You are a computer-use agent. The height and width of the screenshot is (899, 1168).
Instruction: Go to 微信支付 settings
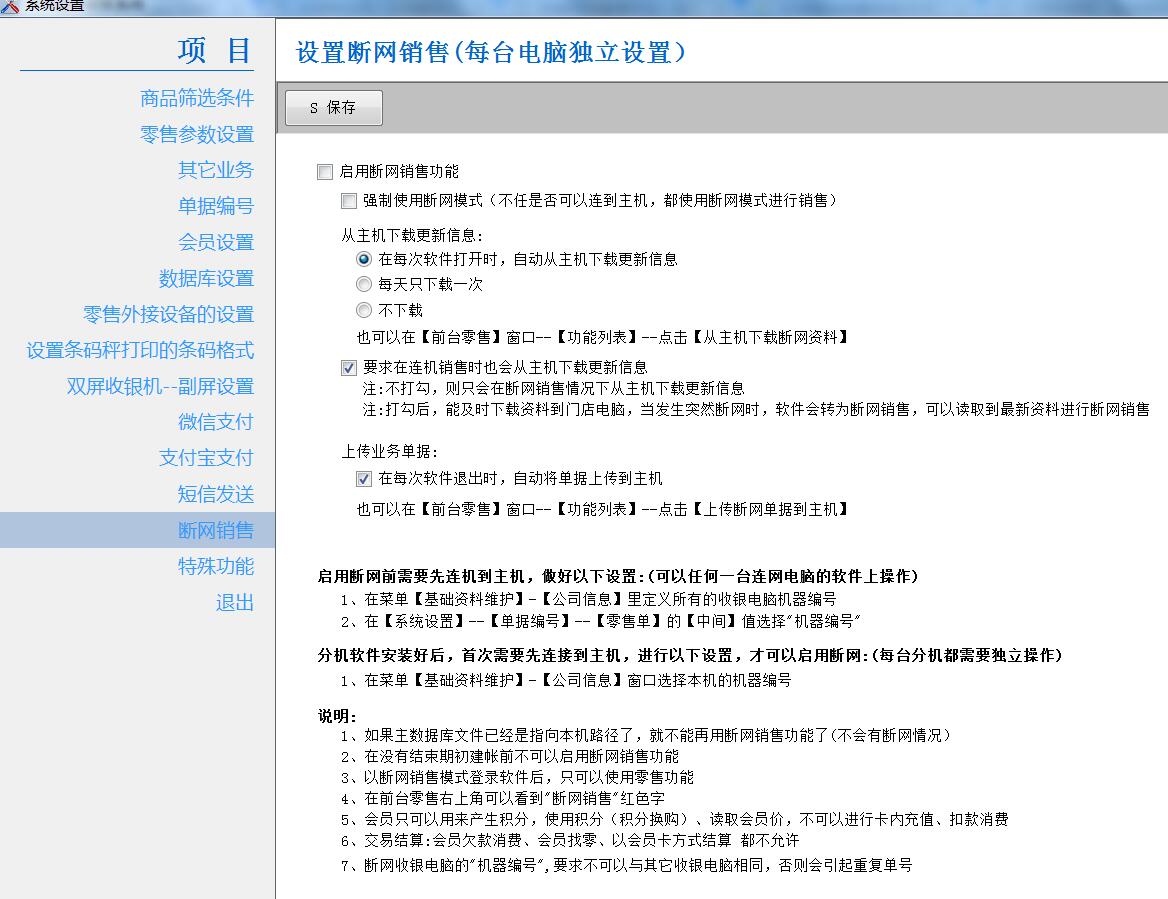point(216,422)
